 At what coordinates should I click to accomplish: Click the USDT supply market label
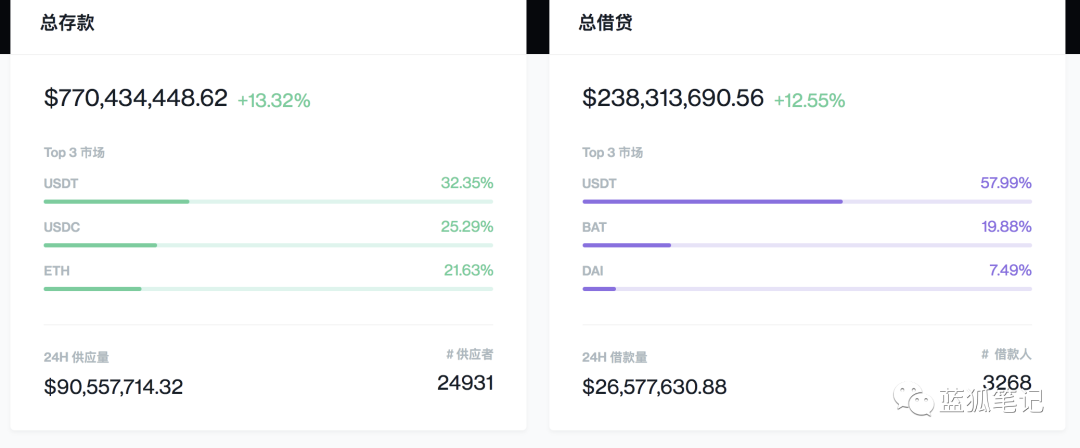[x=61, y=184]
